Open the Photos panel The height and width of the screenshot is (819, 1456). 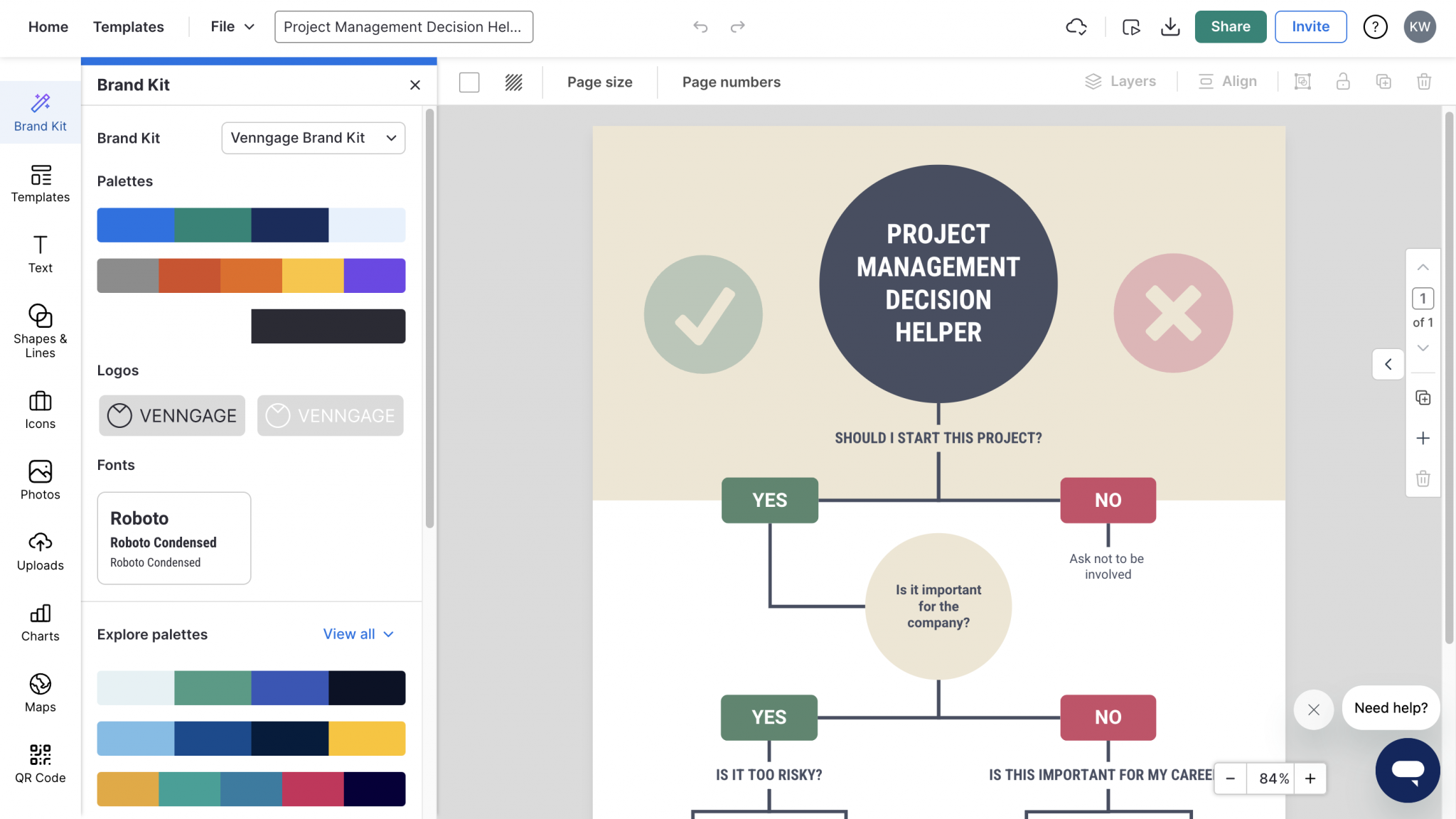pos(40,480)
